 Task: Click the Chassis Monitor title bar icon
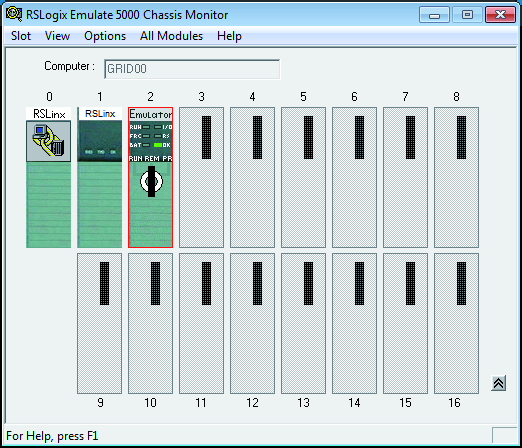tap(14, 15)
